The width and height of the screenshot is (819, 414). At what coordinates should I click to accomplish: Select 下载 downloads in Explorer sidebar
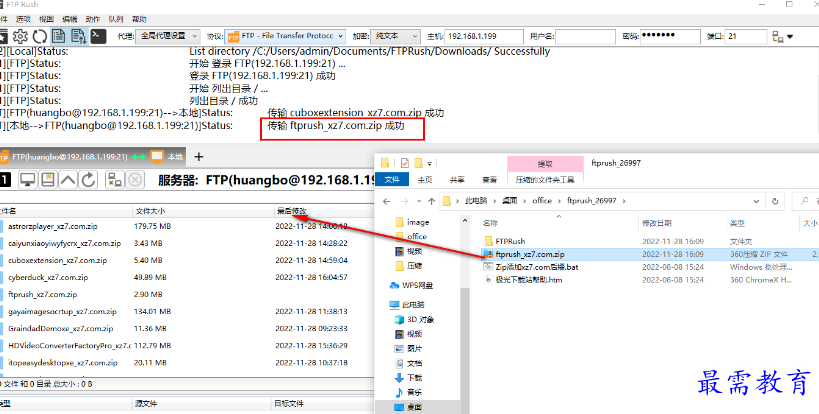408,377
